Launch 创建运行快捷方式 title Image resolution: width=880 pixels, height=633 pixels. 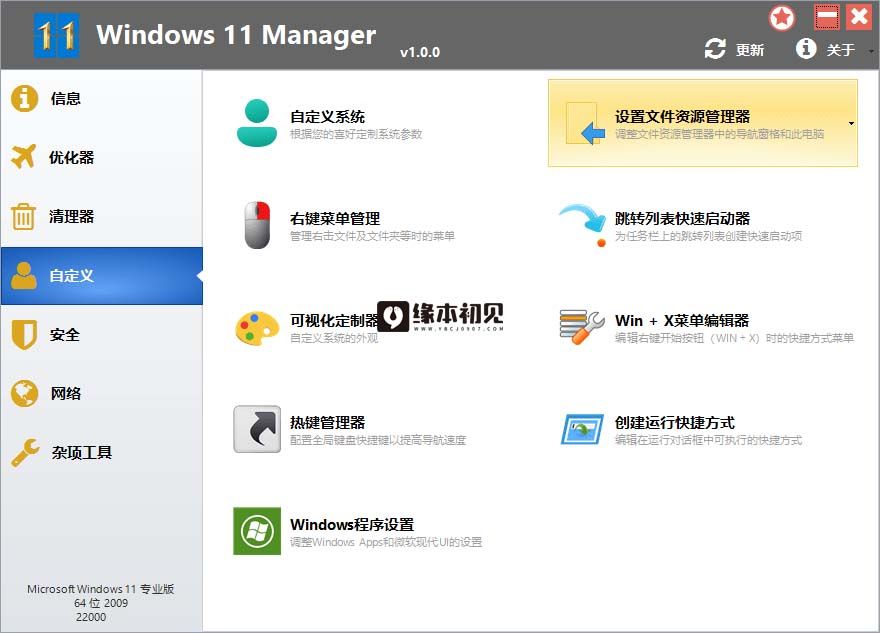click(x=675, y=423)
